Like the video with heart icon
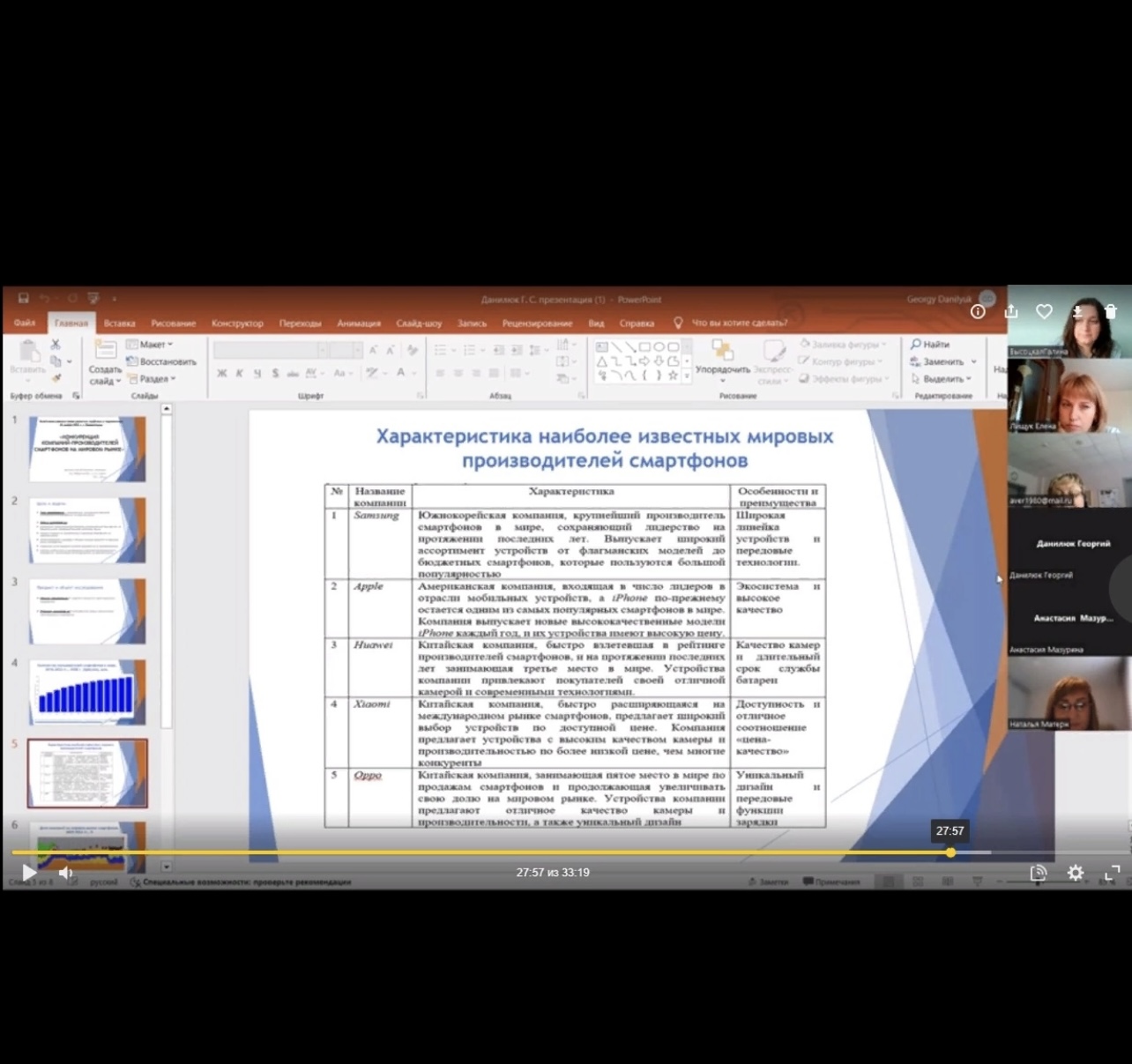This screenshot has width=1132, height=1064. click(x=1045, y=311)
